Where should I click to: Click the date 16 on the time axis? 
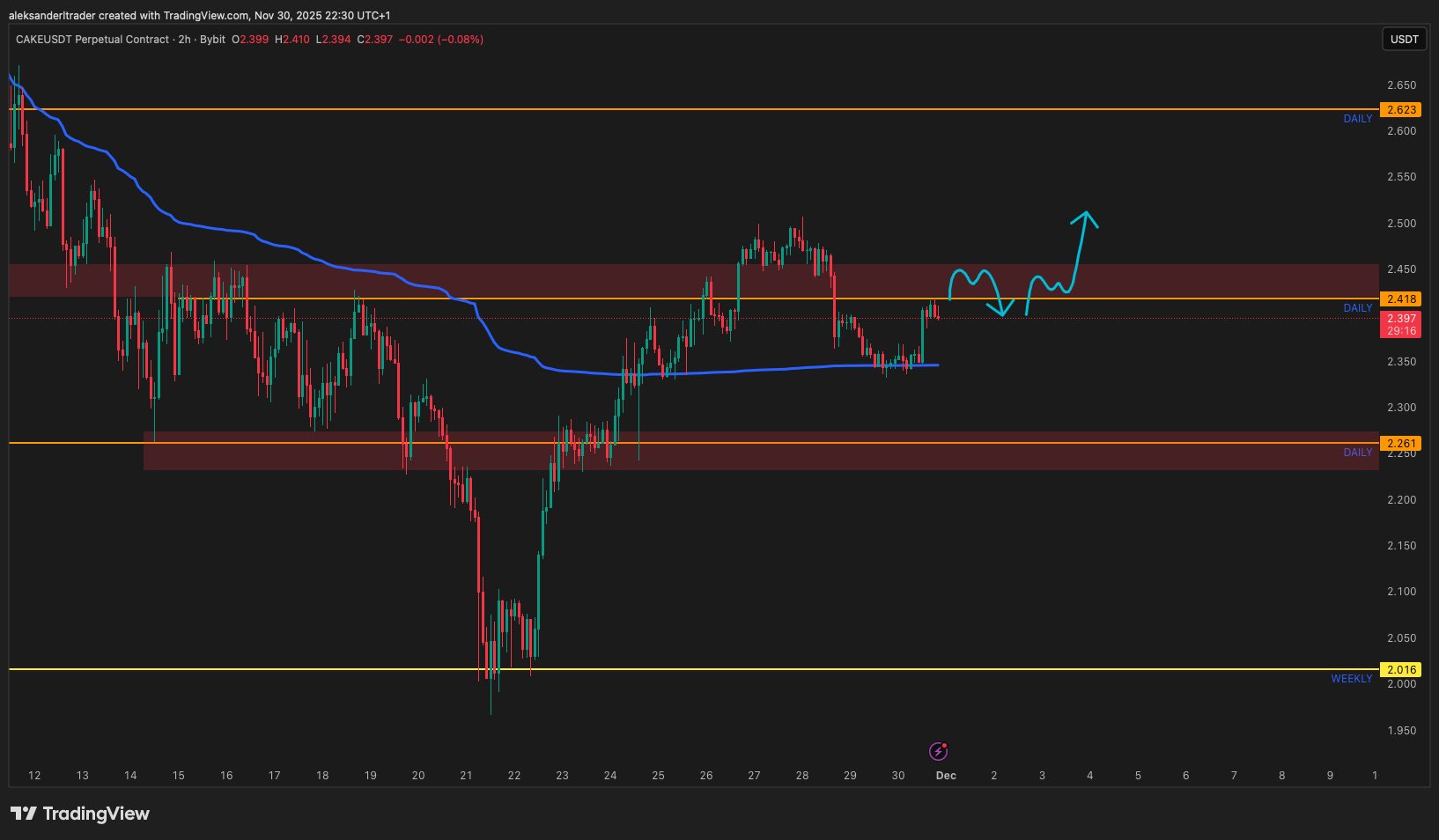pos(226,776)
